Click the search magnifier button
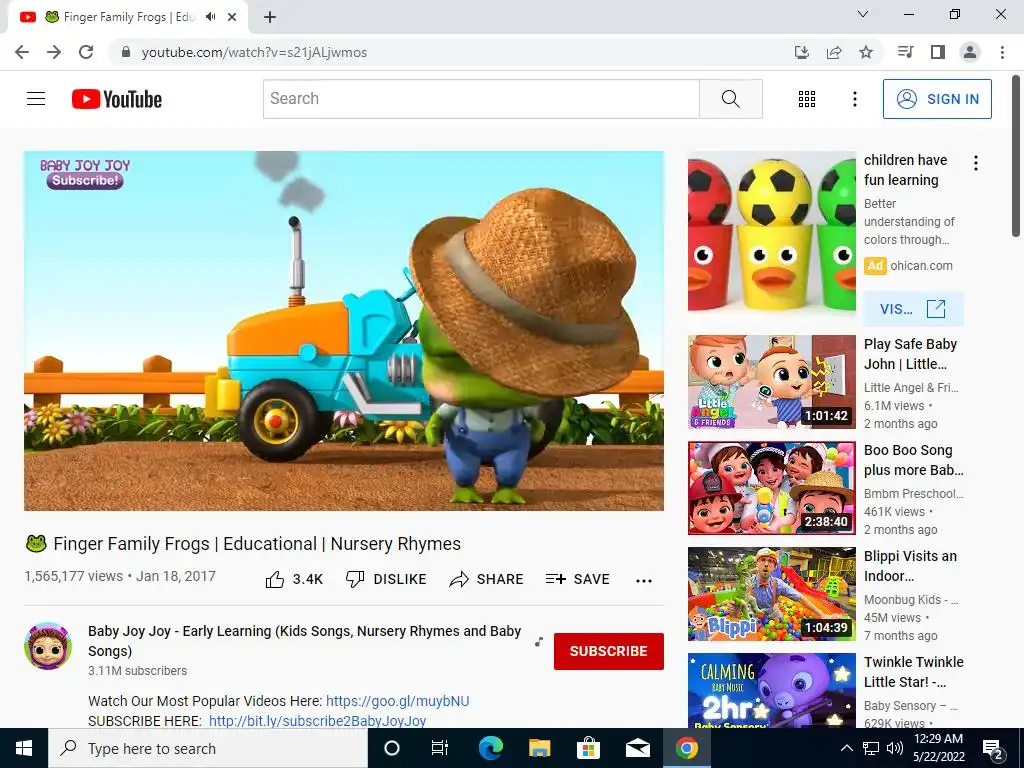Screen dimensions: 1024x768 [731, 99]
